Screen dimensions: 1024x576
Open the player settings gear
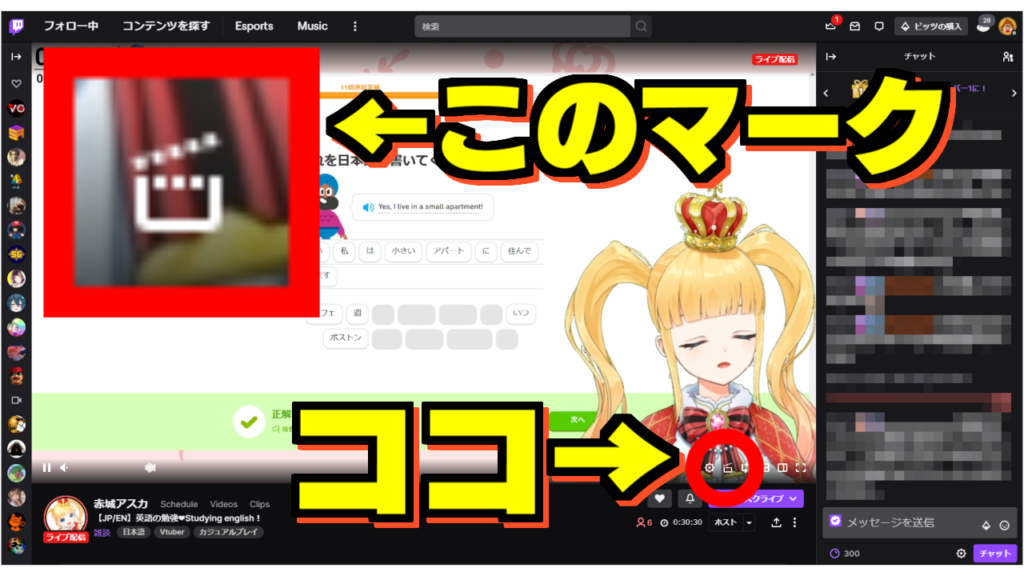[x=709, y=467]
